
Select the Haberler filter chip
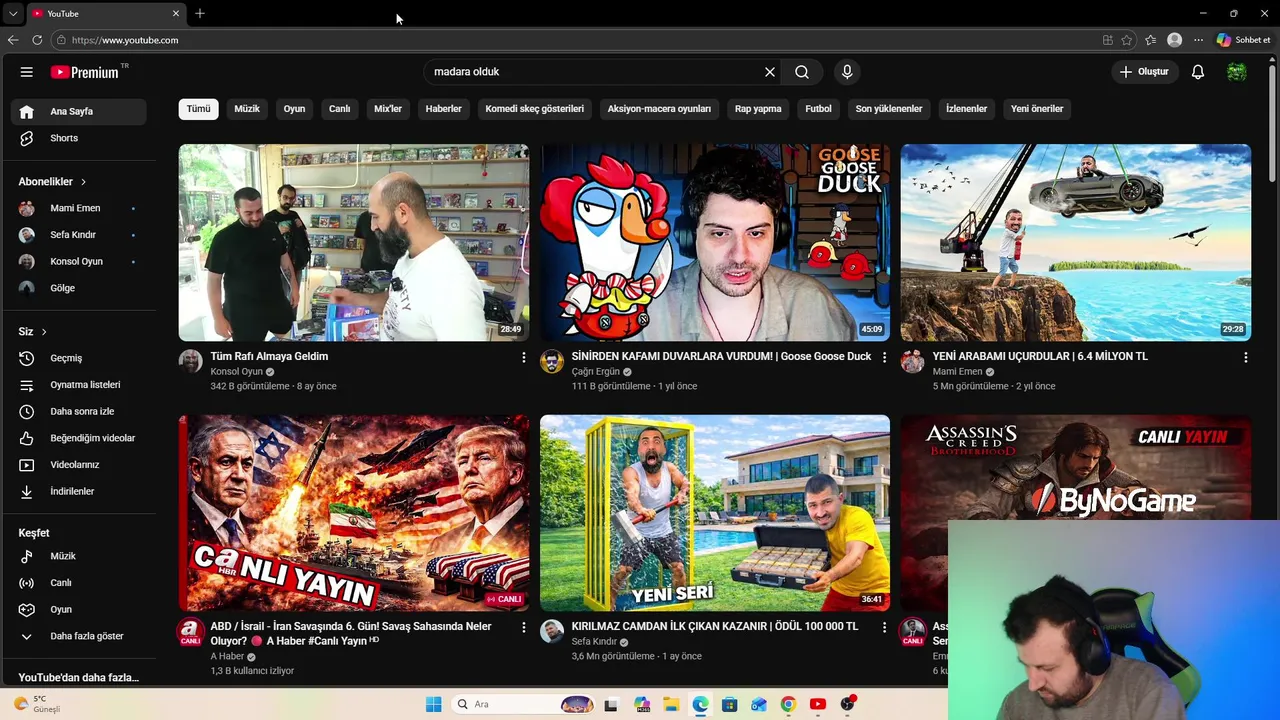(x=444, y=109)
